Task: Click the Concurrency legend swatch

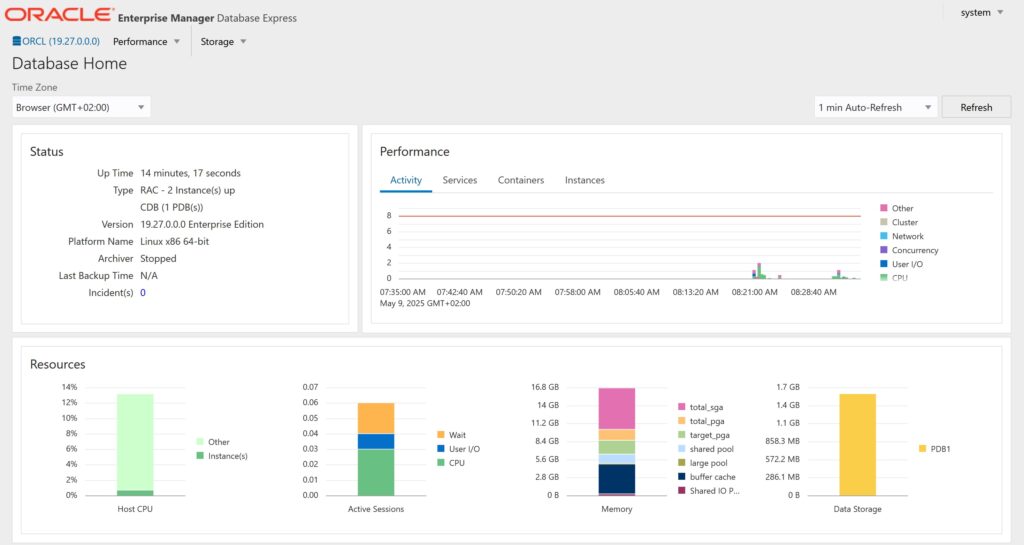Action: (884, 250)
